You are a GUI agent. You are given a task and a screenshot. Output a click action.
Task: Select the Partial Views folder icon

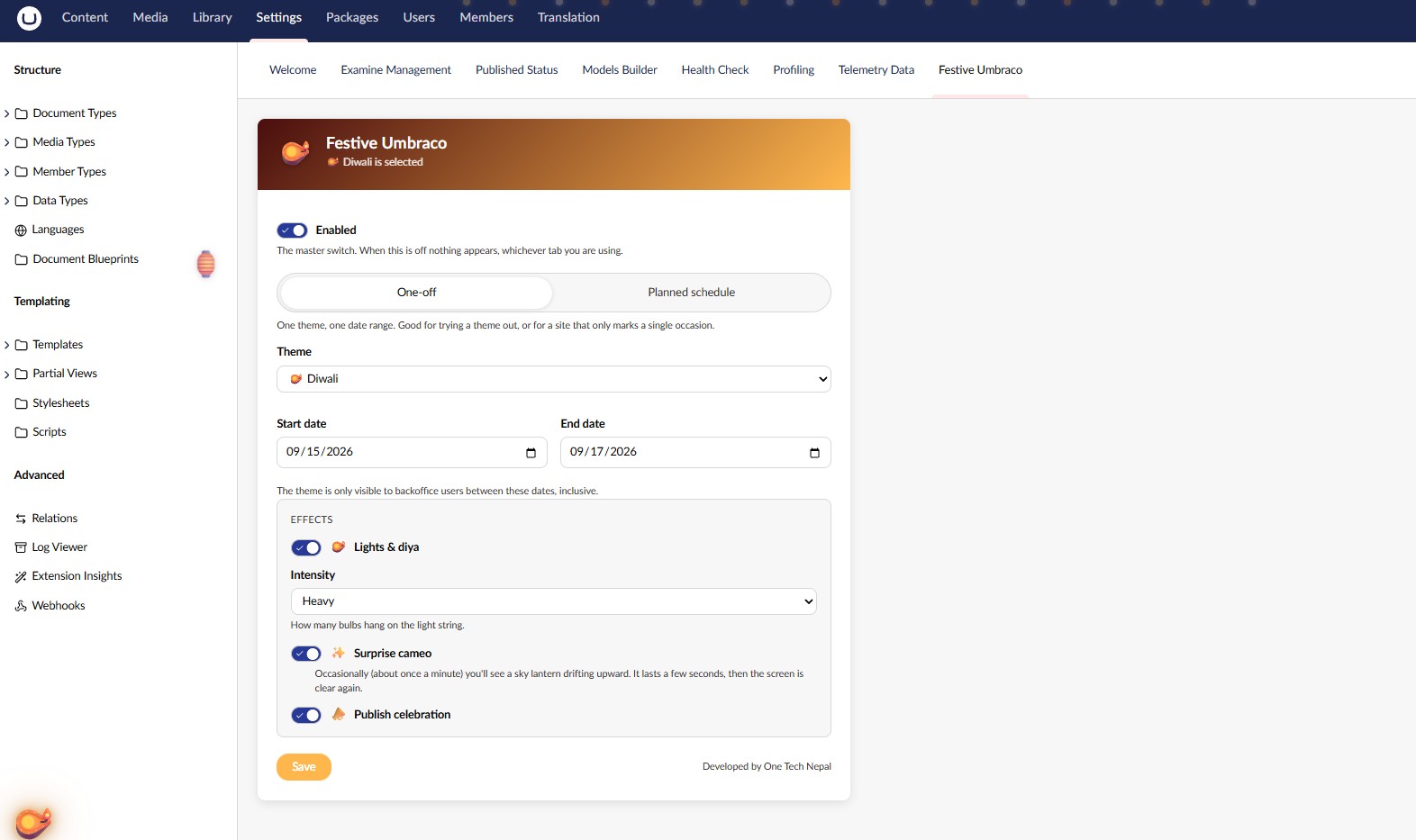pos(22,374)
